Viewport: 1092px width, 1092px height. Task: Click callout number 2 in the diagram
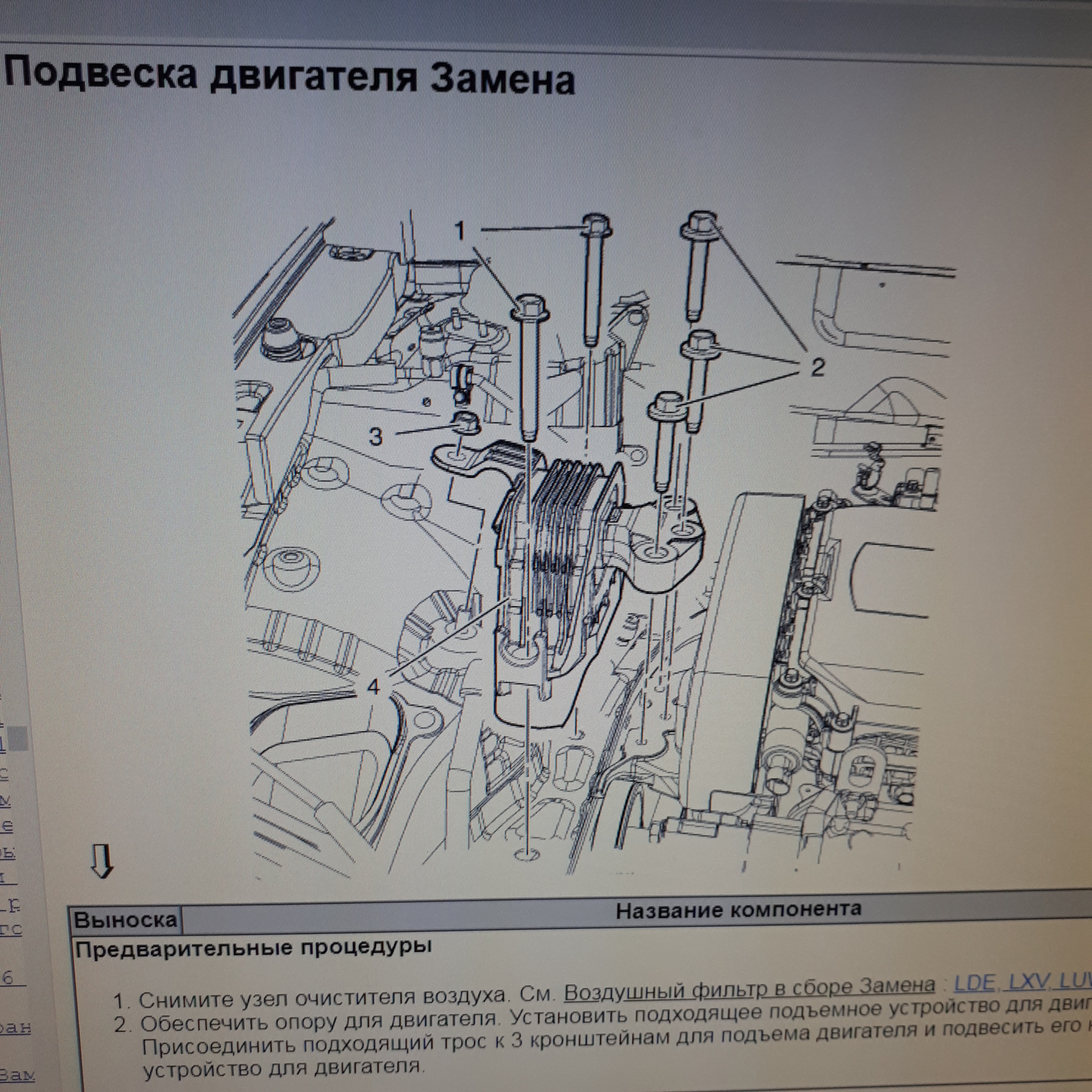pos(817,368)
